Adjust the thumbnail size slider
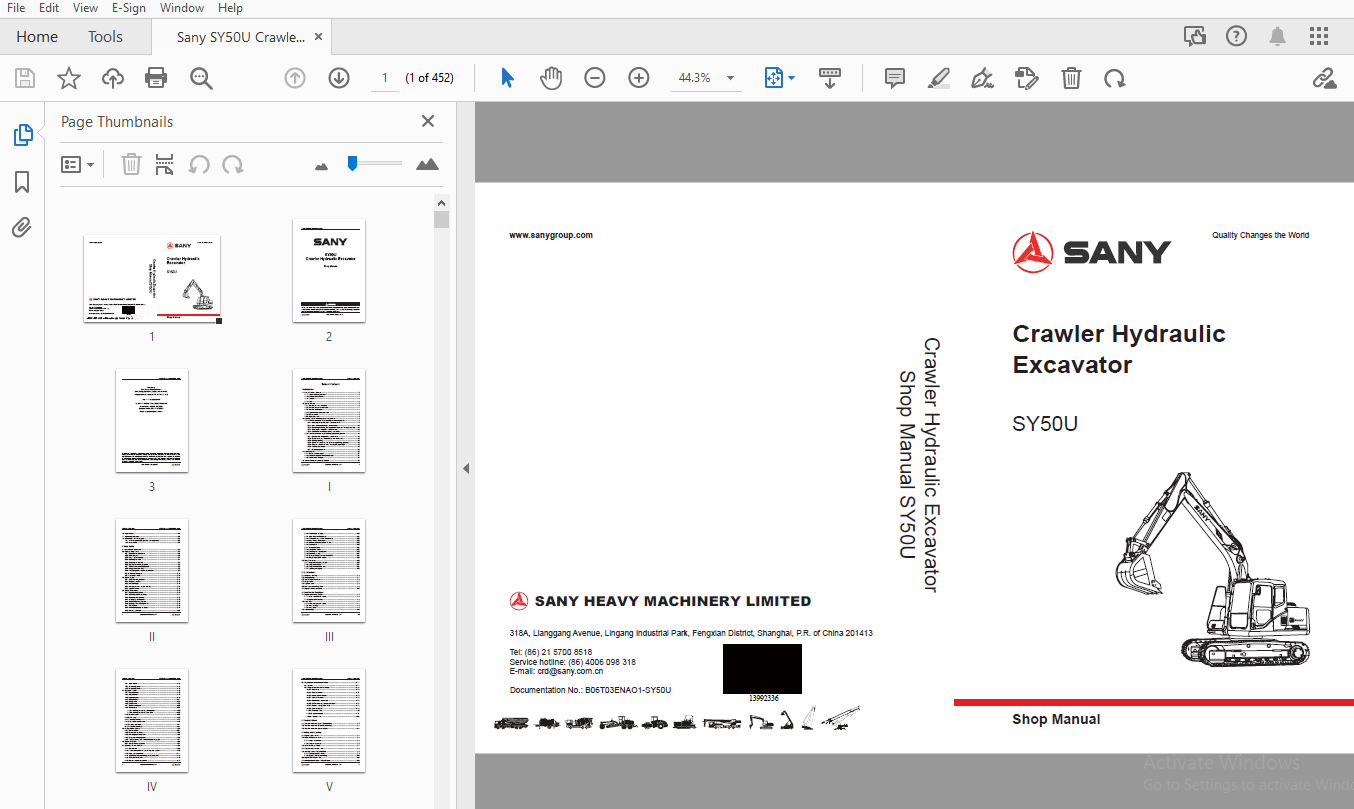This screenshot has height=809, width=1354. coord(352,163)
